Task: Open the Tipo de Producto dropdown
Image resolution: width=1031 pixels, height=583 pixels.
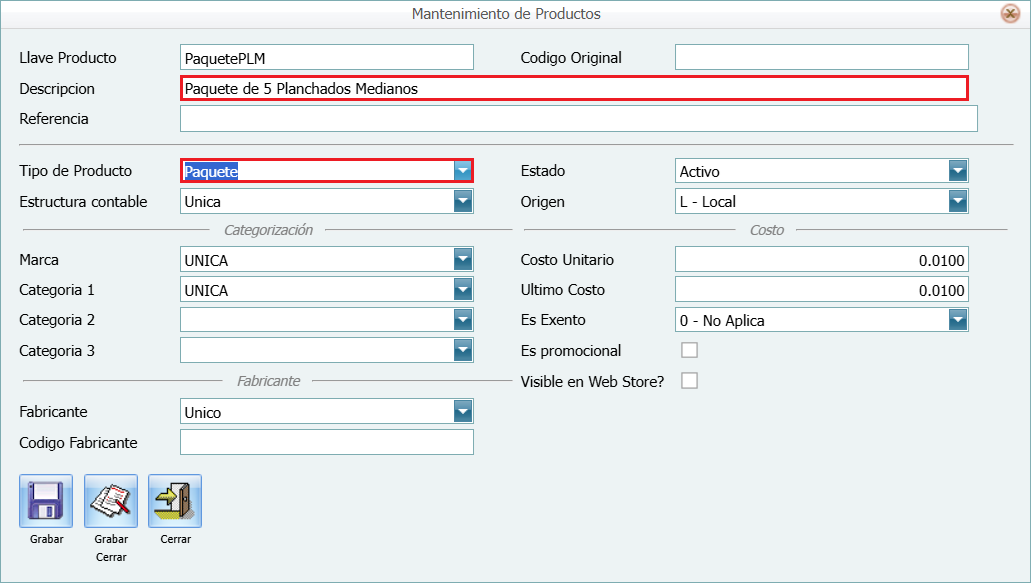Action: pyautogui.click(x=462, y=171)
